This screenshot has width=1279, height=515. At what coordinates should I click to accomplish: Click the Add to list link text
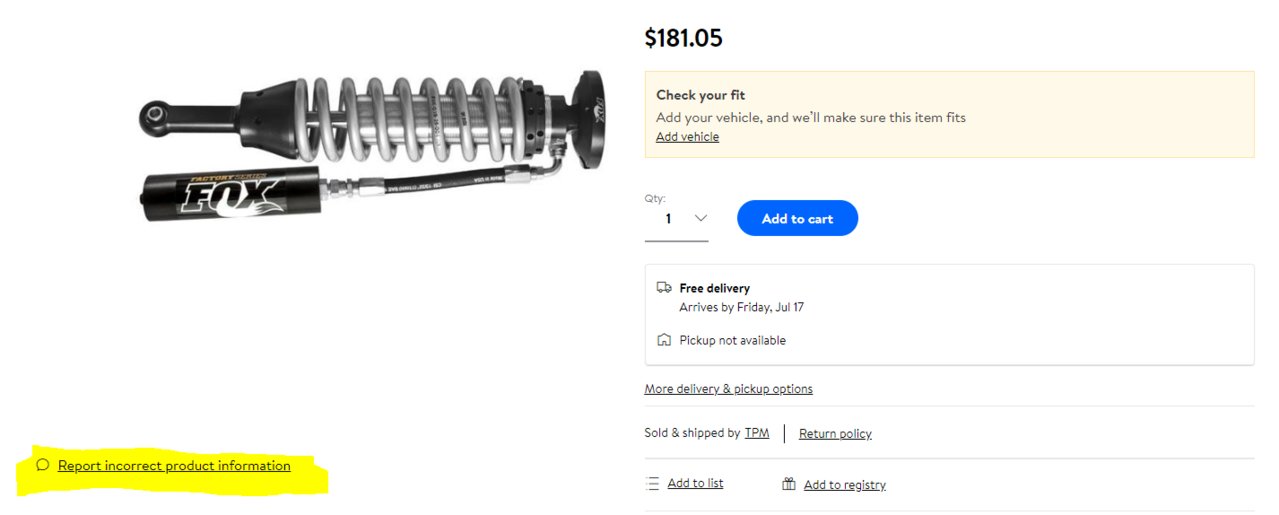tap(695, 484)
